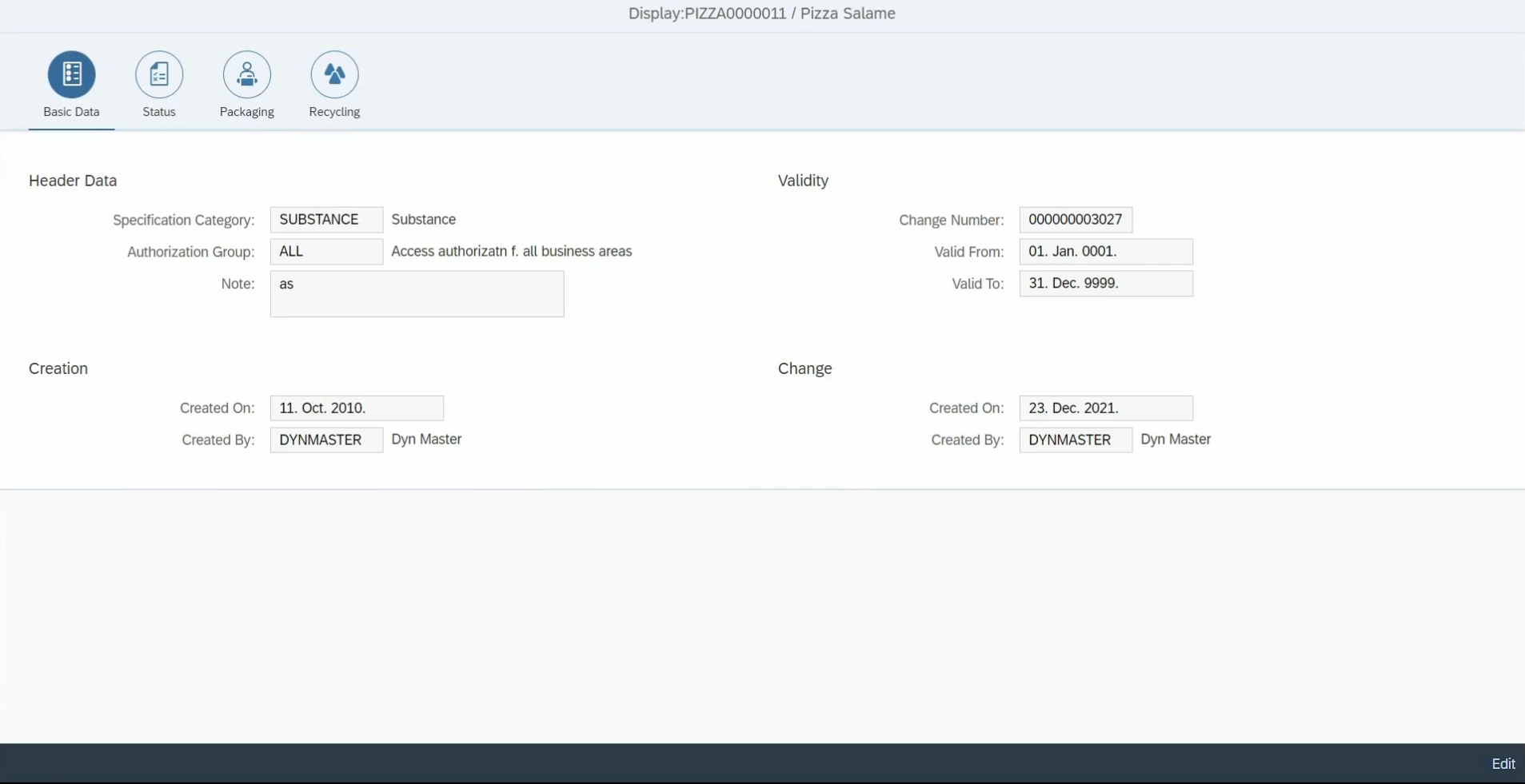The image size is (1525, 784).
Task: Click the Change section heading
Action: (804, 368)
